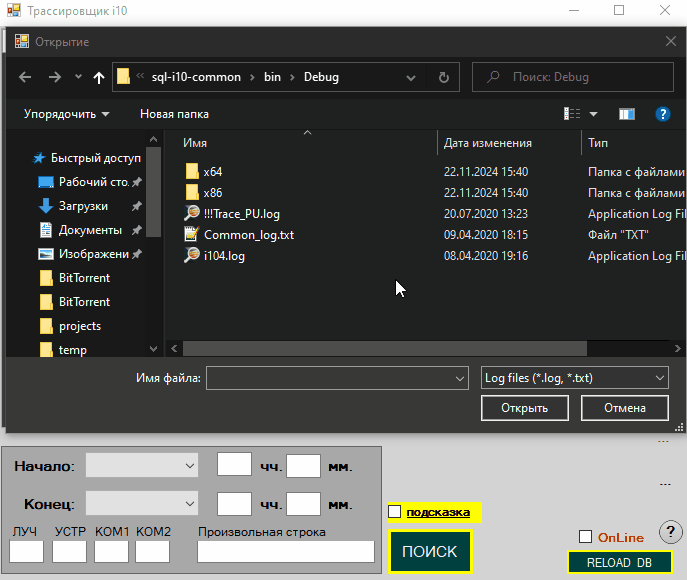The image size is (687, 580).
Task: Open the Начало date dropdown
Action: pyautogui.click(x=142, y=466)
